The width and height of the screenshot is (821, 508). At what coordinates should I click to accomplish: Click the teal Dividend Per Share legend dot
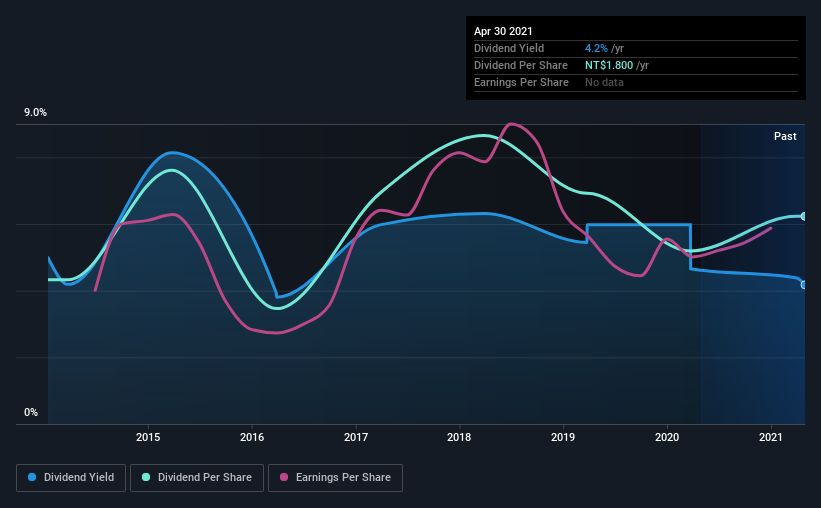146,477
